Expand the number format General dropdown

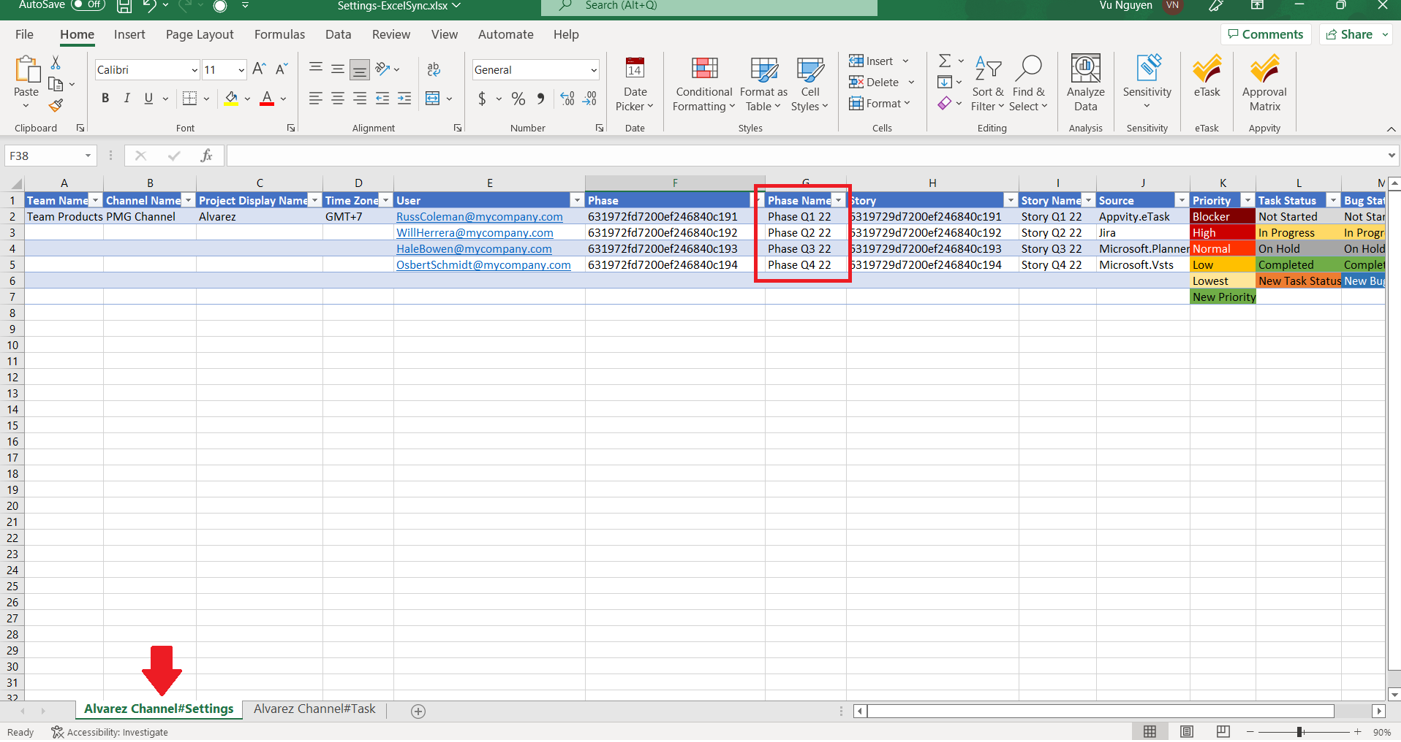coord(593,70)
